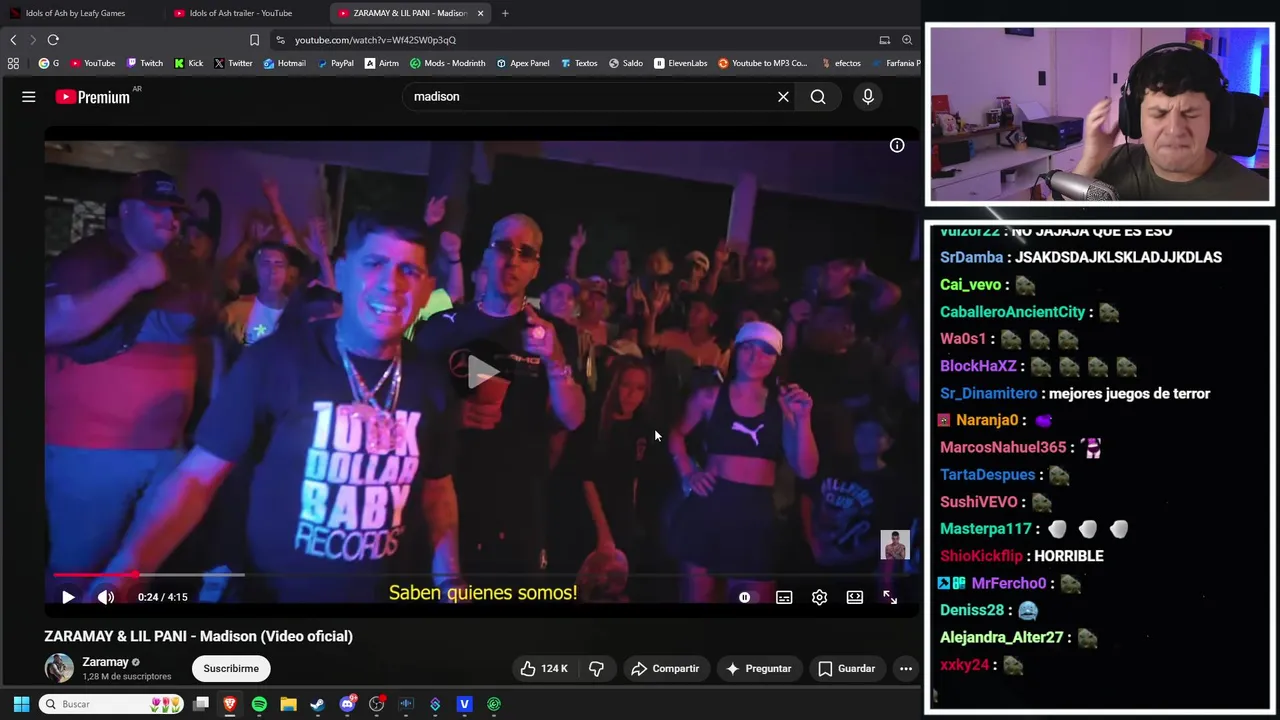
Task: Click the YouTube URL address bar
Action: pos(570,40)
